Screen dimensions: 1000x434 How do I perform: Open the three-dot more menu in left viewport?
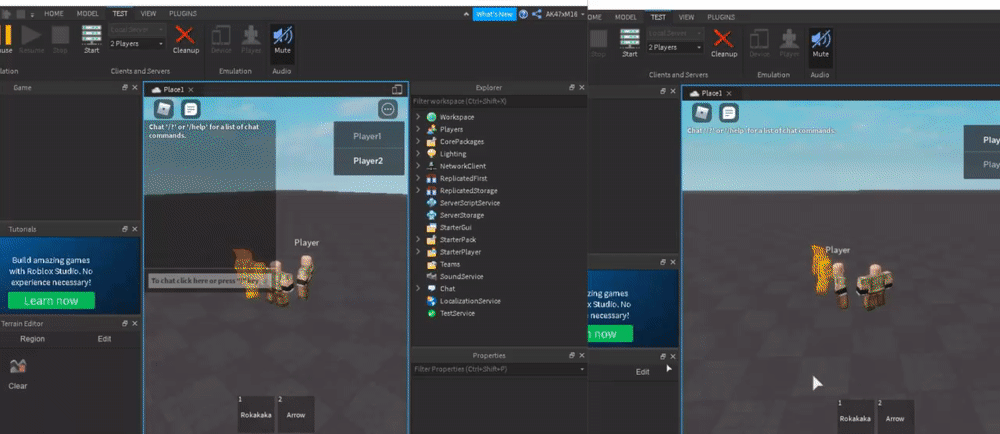click(x=387, y=109)
